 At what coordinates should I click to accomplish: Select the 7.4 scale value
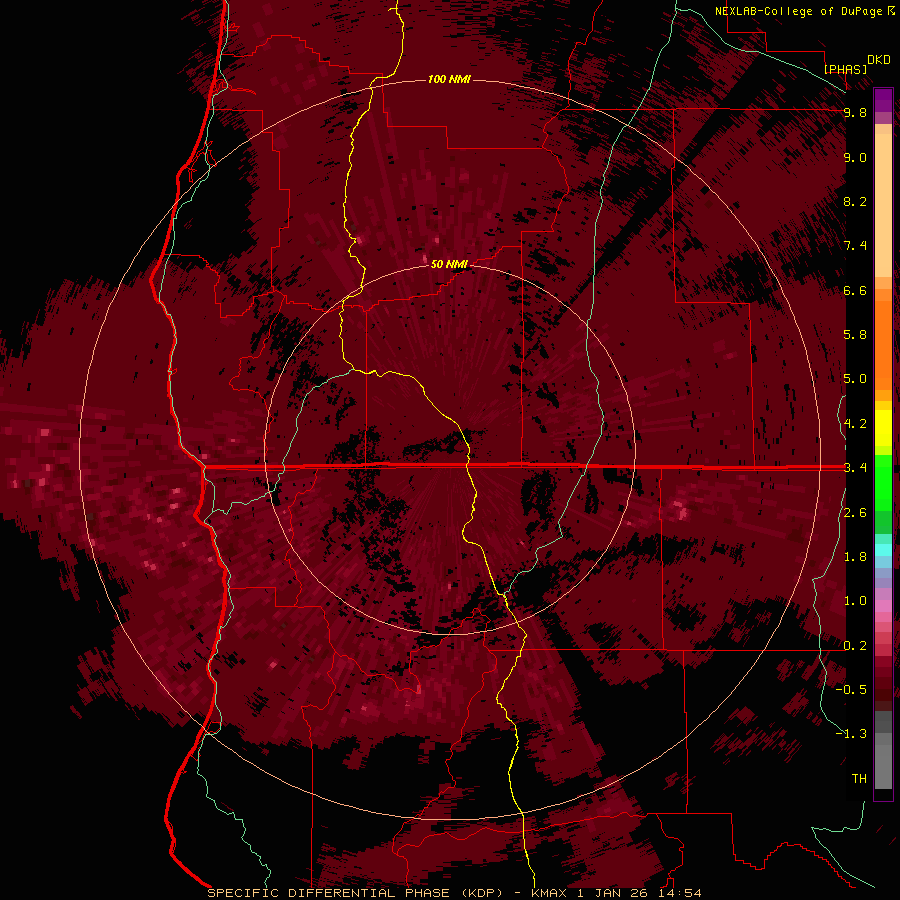(x=855, y=246)
